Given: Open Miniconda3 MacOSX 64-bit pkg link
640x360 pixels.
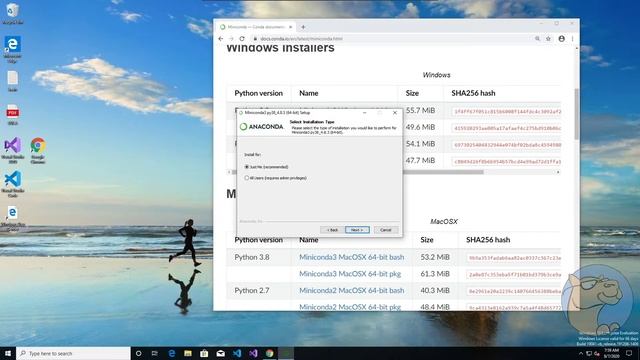Looking at the screenshot, I should [350, 274].
